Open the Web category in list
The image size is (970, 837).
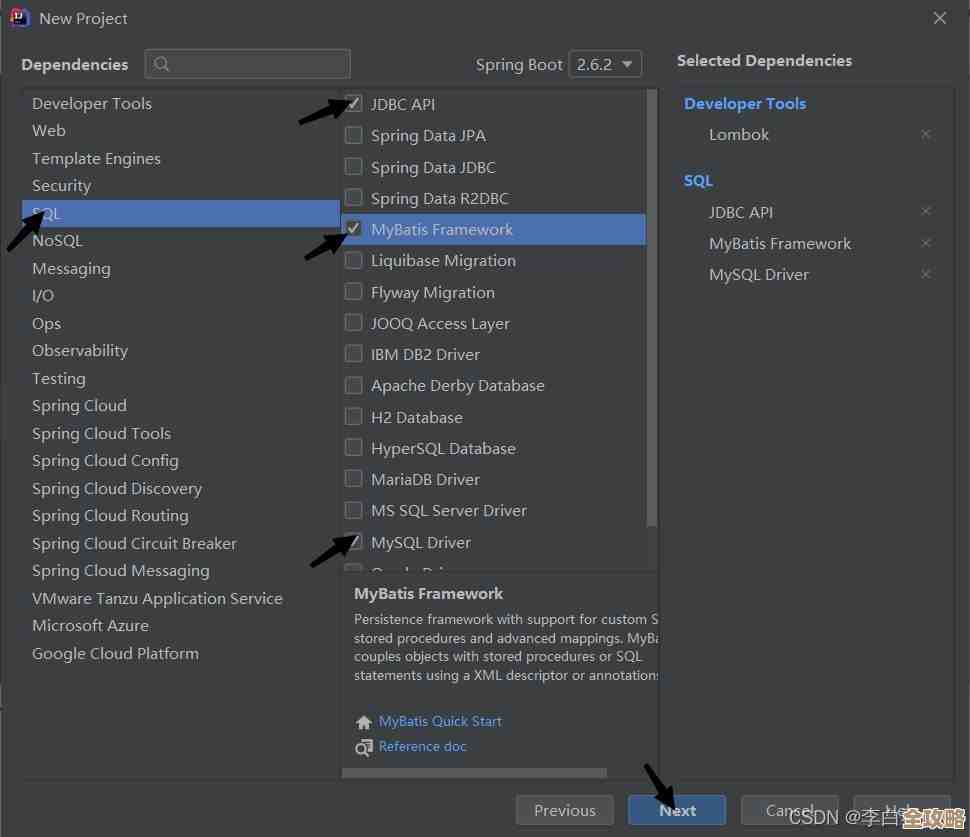point(49,131)
